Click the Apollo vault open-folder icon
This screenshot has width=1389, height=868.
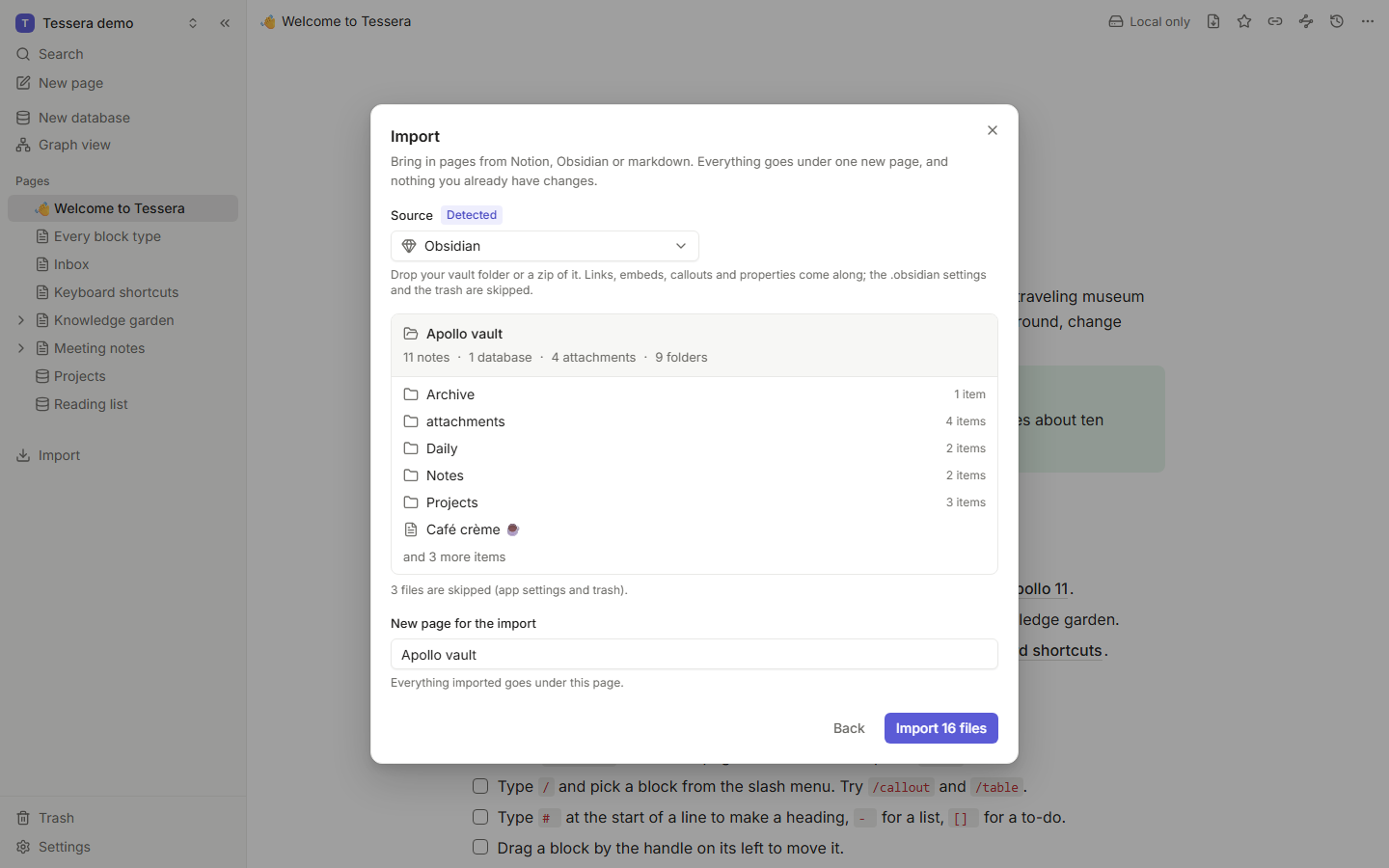pyautogui.click(x=411, y=334)
